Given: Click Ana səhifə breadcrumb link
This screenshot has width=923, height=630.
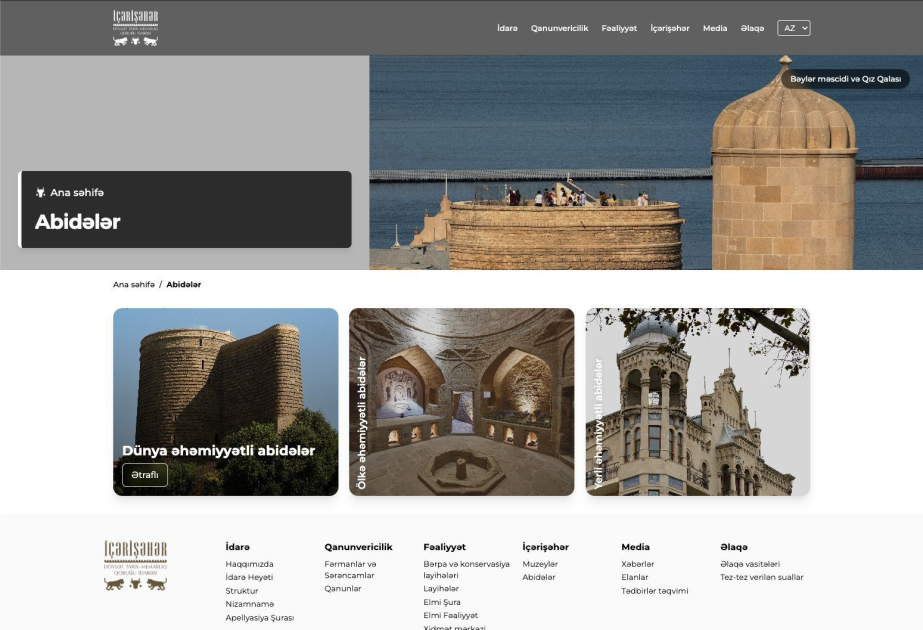Looking at the screenshot, I should 134,285.
